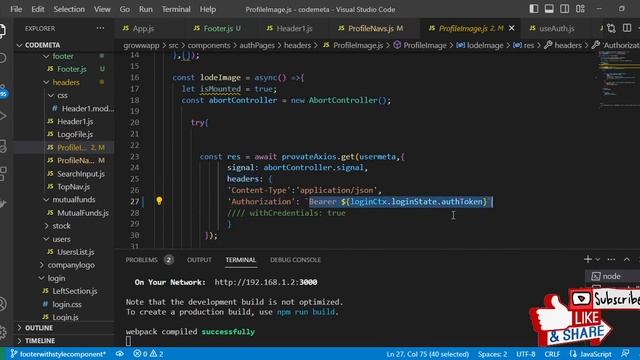Image resolution: width=640 pixels, height=360 pixels.
Task: Click CRLF end of line selector
Action: point(552,354)
